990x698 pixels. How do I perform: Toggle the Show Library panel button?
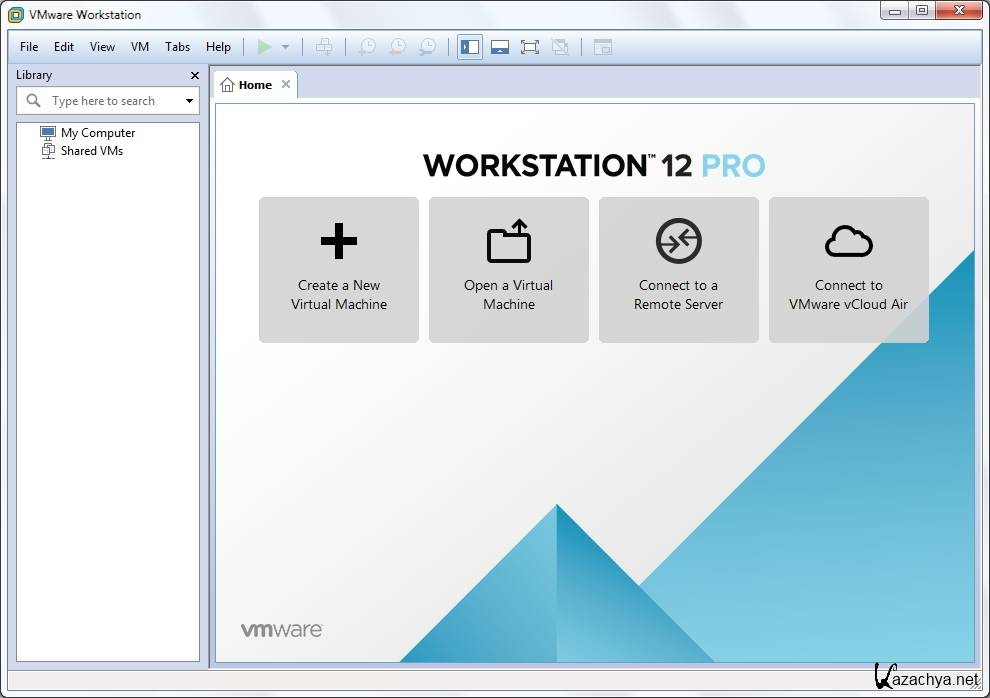[470, 47]
